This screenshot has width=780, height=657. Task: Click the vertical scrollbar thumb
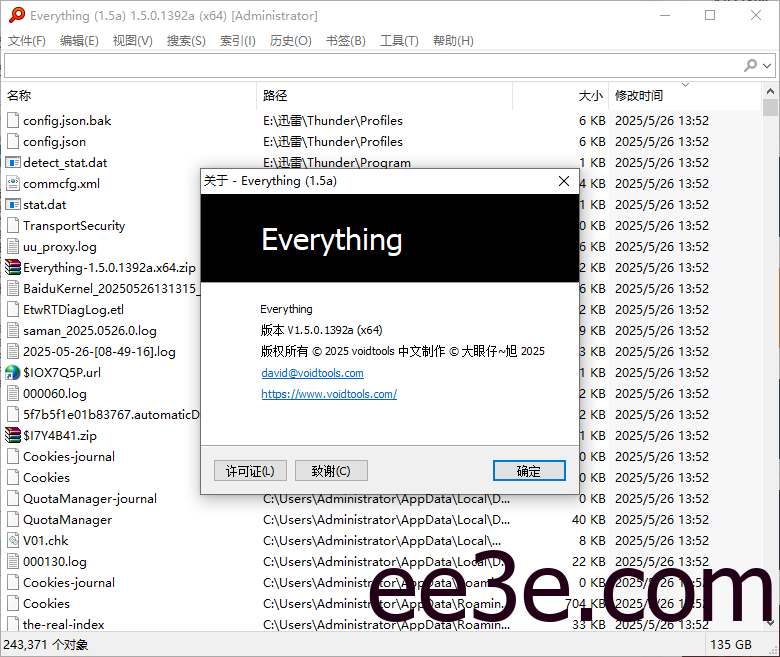point(770,107)
